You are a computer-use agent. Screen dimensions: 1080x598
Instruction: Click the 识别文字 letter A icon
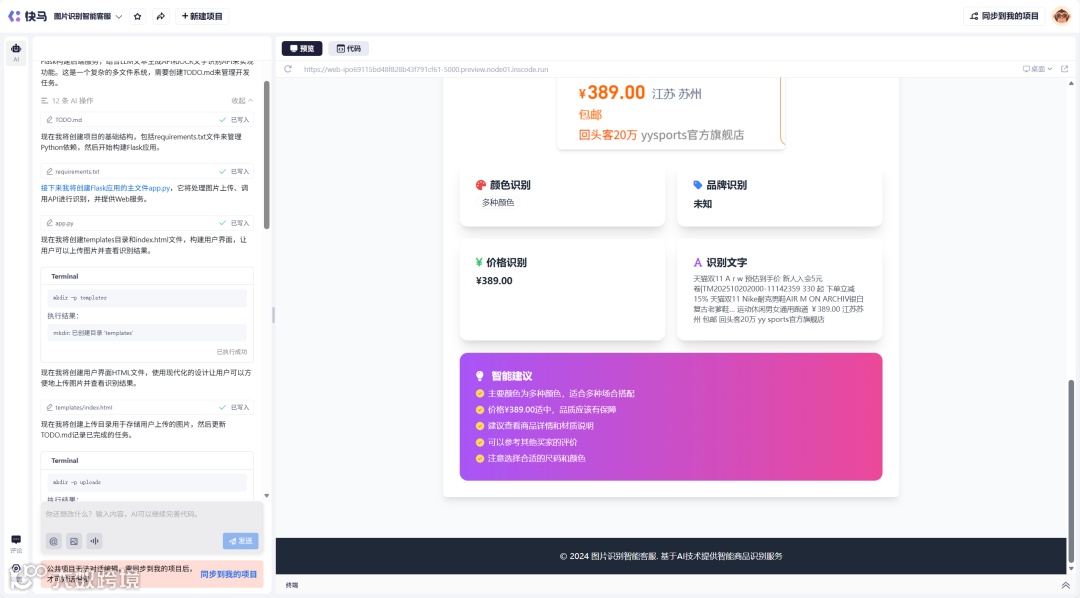click(698, 262)
